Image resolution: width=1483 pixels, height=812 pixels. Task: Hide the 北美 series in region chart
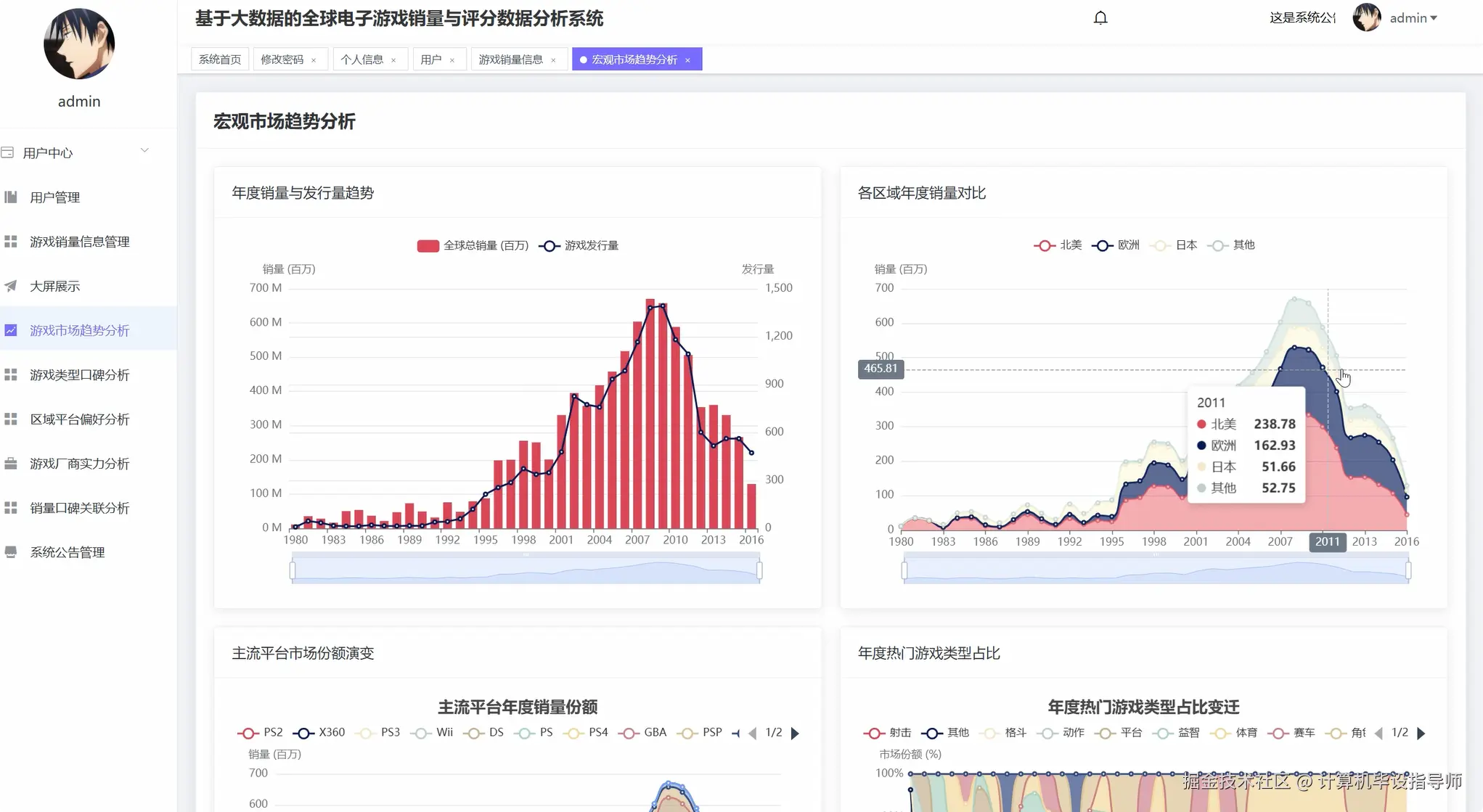tap(1058, 245)
